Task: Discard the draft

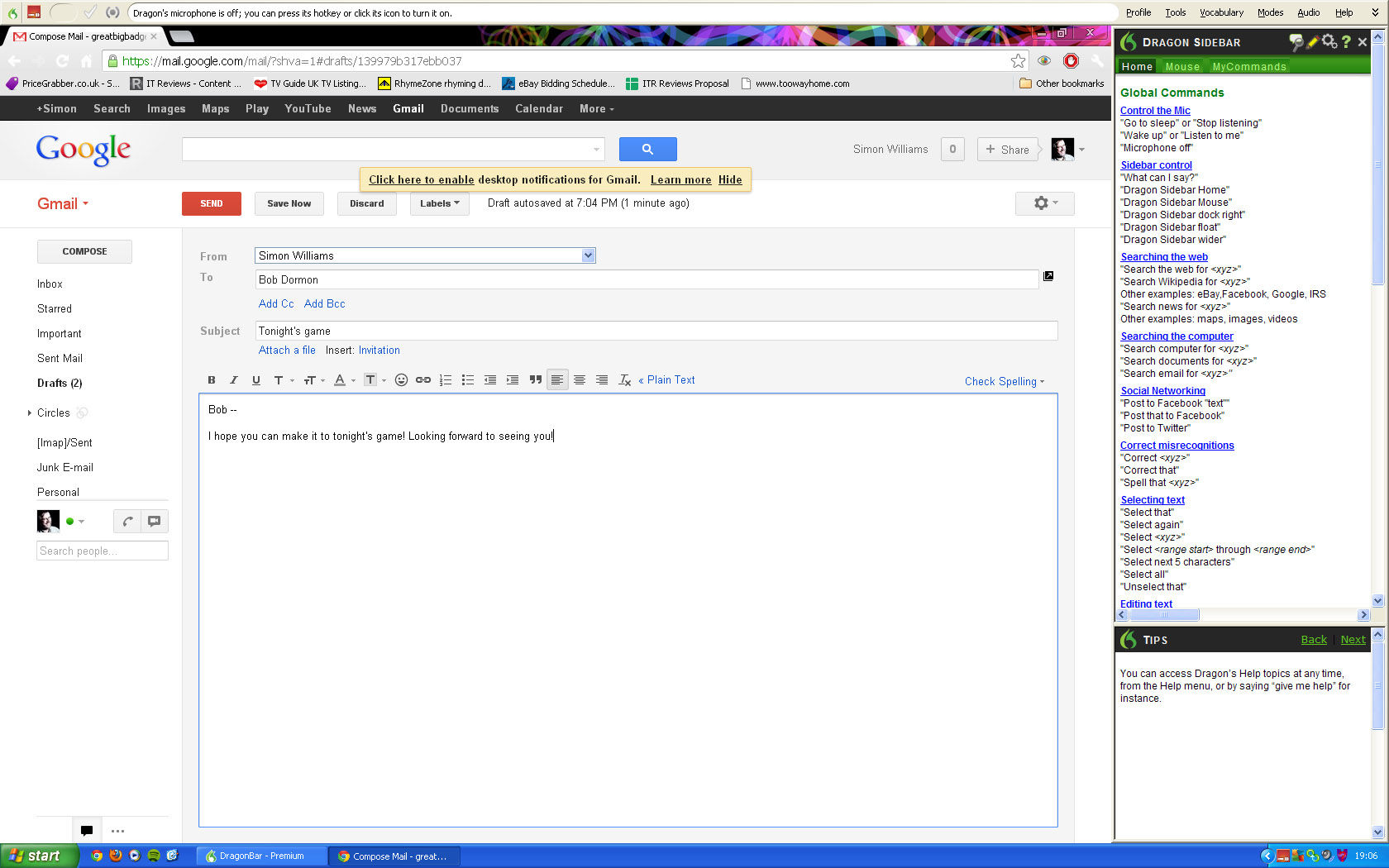Action: [367, 203]
